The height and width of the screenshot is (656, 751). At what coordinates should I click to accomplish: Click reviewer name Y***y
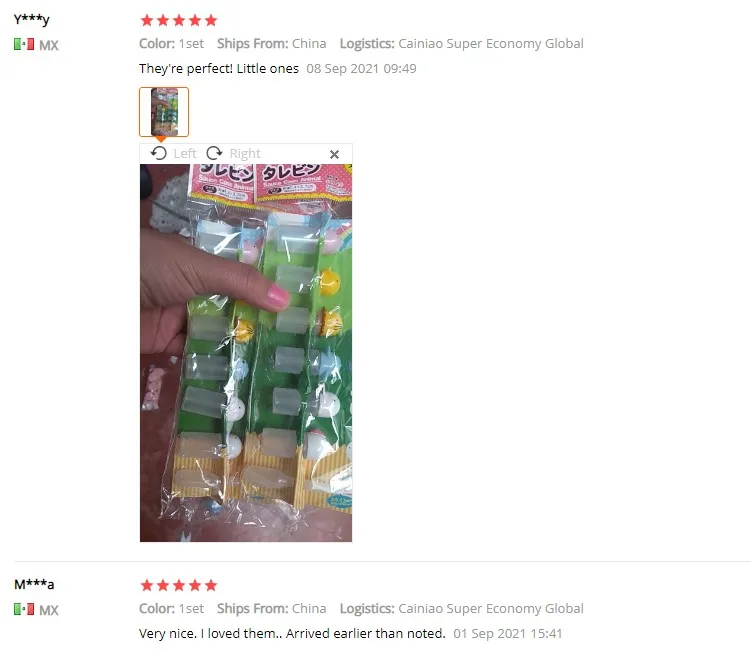pos(32,19)
